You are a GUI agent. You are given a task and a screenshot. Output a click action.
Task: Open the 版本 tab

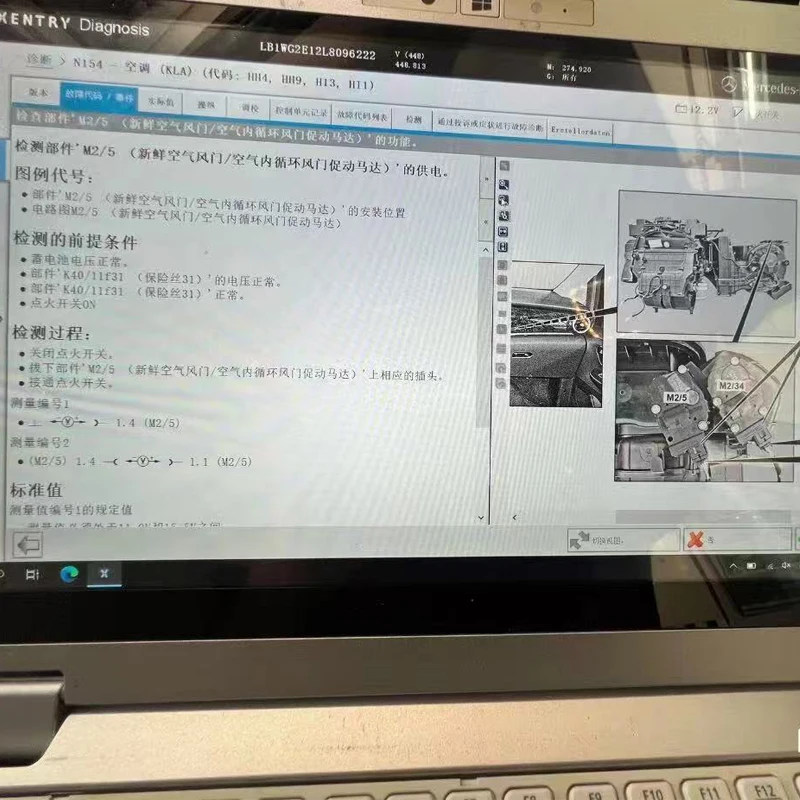point(37,92)
